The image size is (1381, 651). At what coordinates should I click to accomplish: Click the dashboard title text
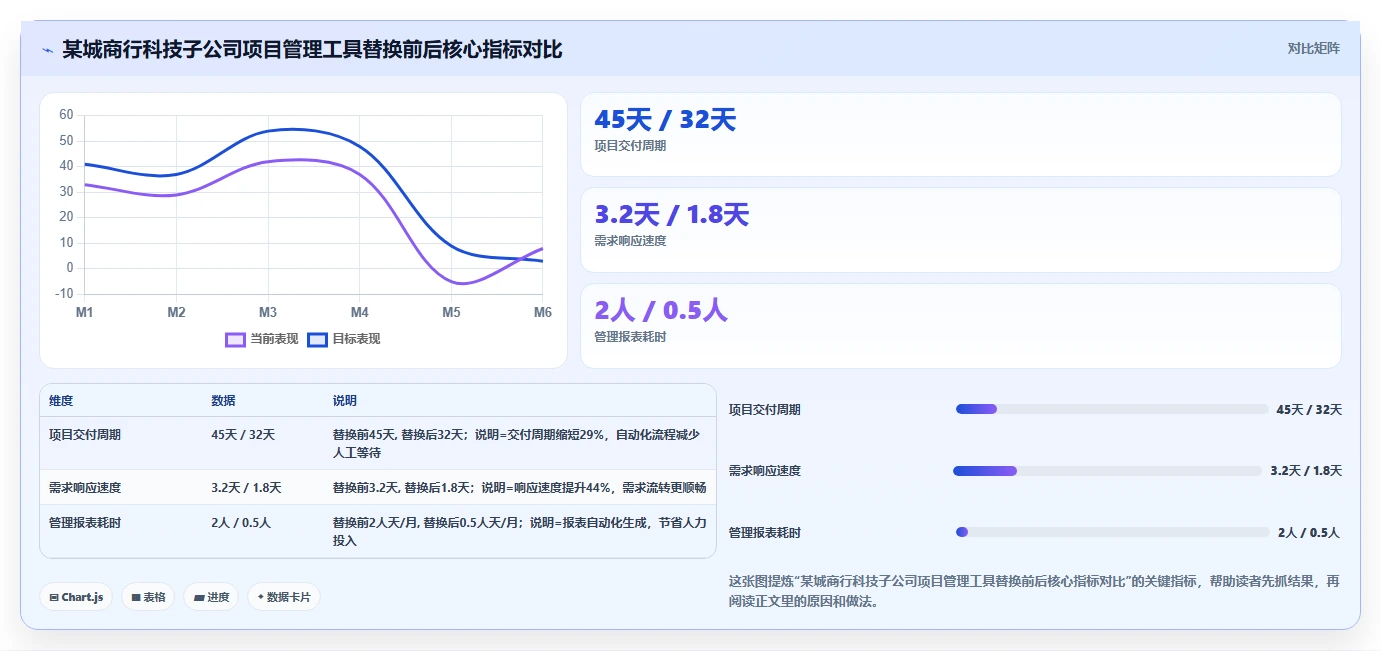pos(312,49)
